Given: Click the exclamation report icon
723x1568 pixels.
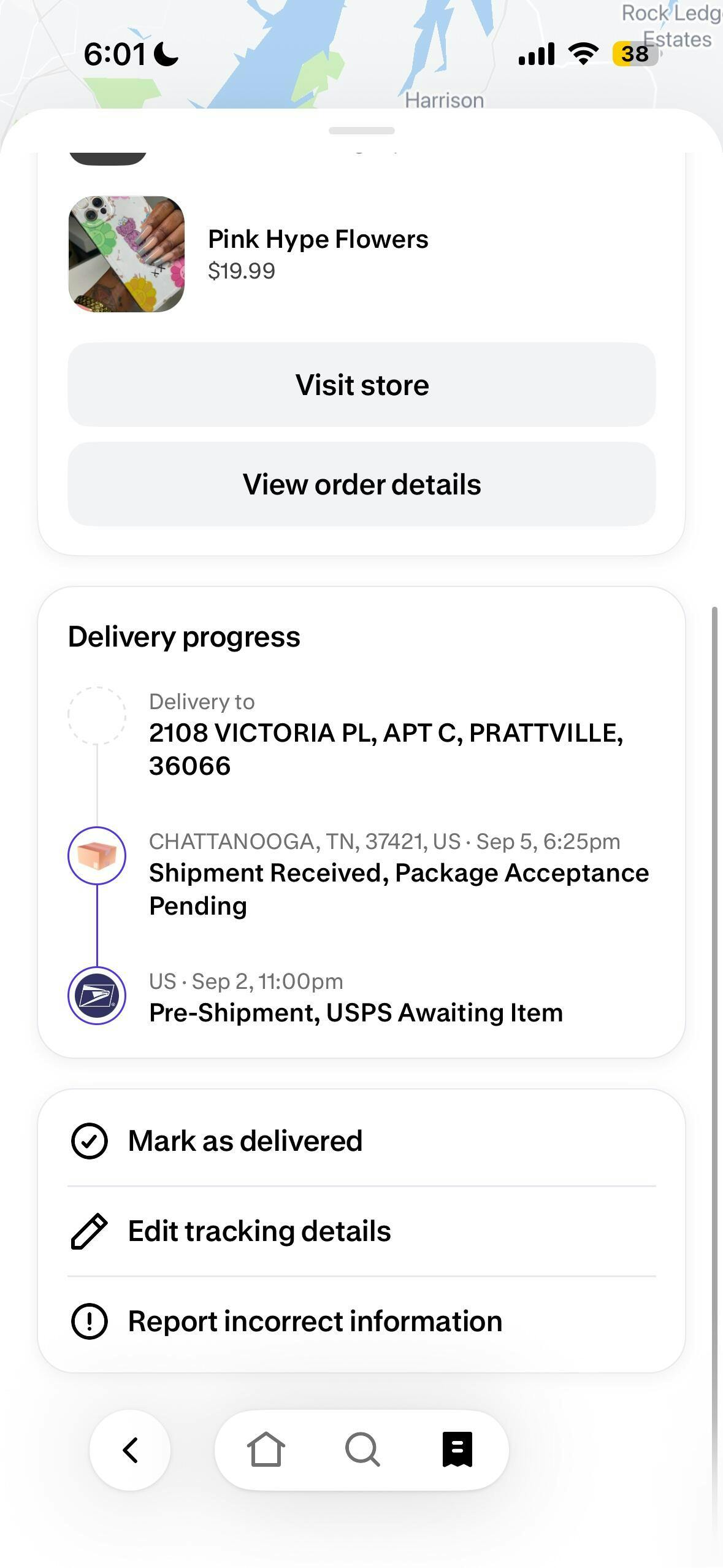Looking at the screenshot, I should (x=90, y=1321).
